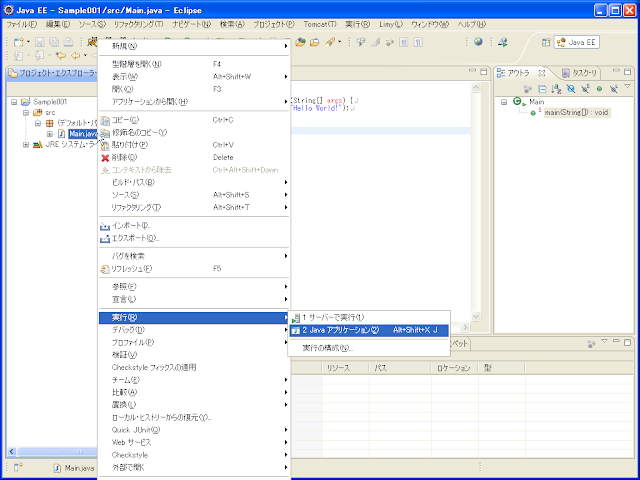Select Checkstyle フィックスの適用 entry
The width and height of the screenshot is (640, 480).
tap(194, 367)
